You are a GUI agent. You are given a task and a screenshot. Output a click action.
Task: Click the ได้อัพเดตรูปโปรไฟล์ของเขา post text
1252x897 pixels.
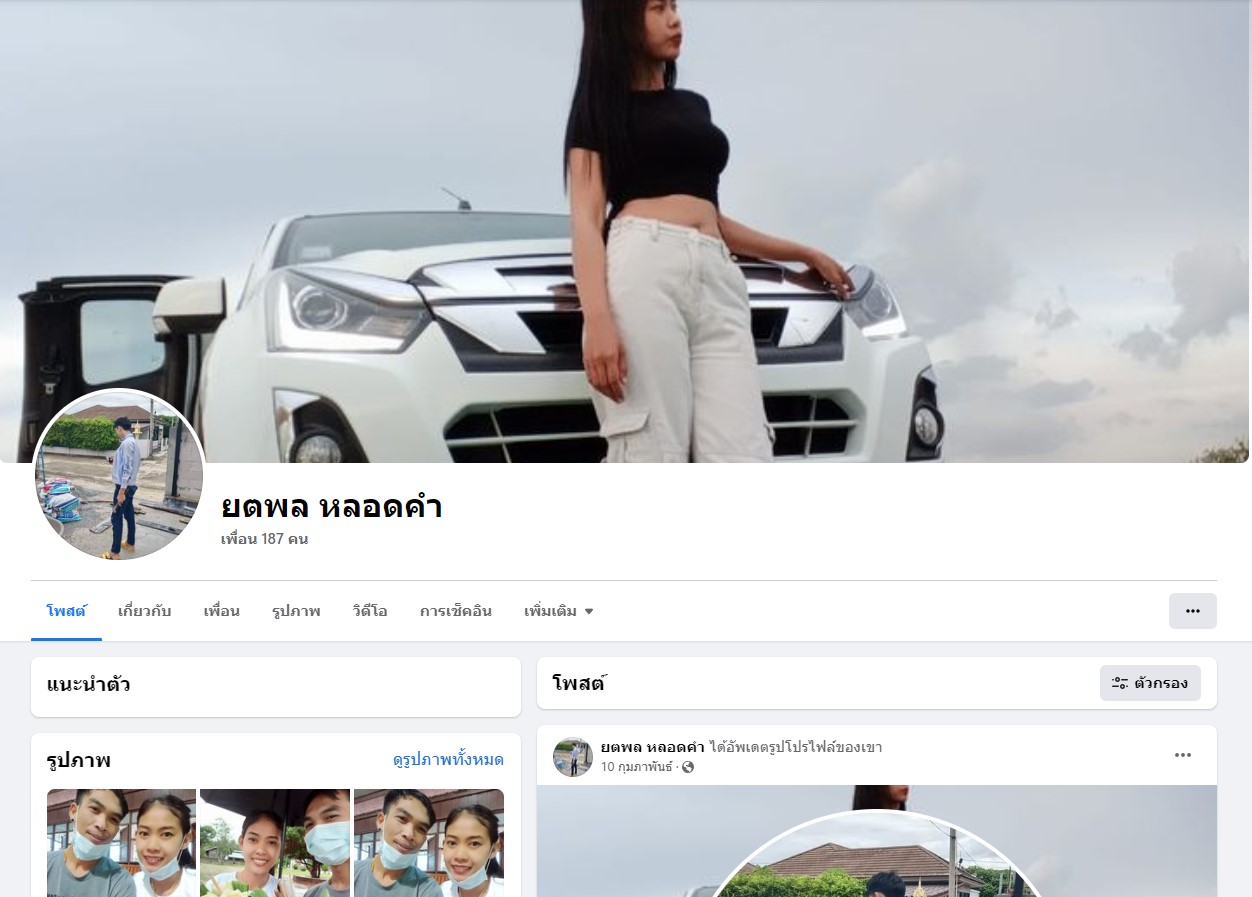[x=795, y=747]
